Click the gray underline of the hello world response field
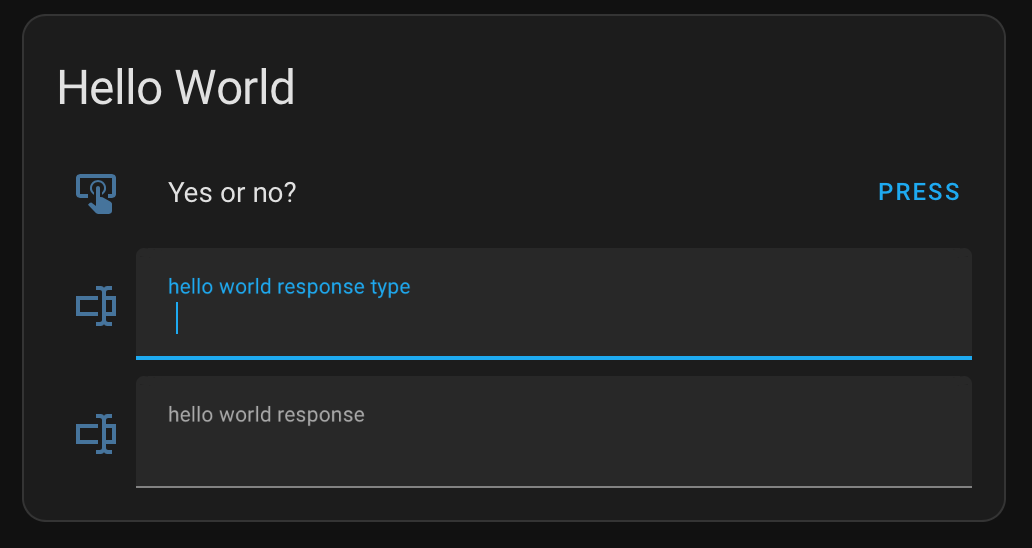The width and height of the screenshot is (1032, 548). click(x=554, y=487)
